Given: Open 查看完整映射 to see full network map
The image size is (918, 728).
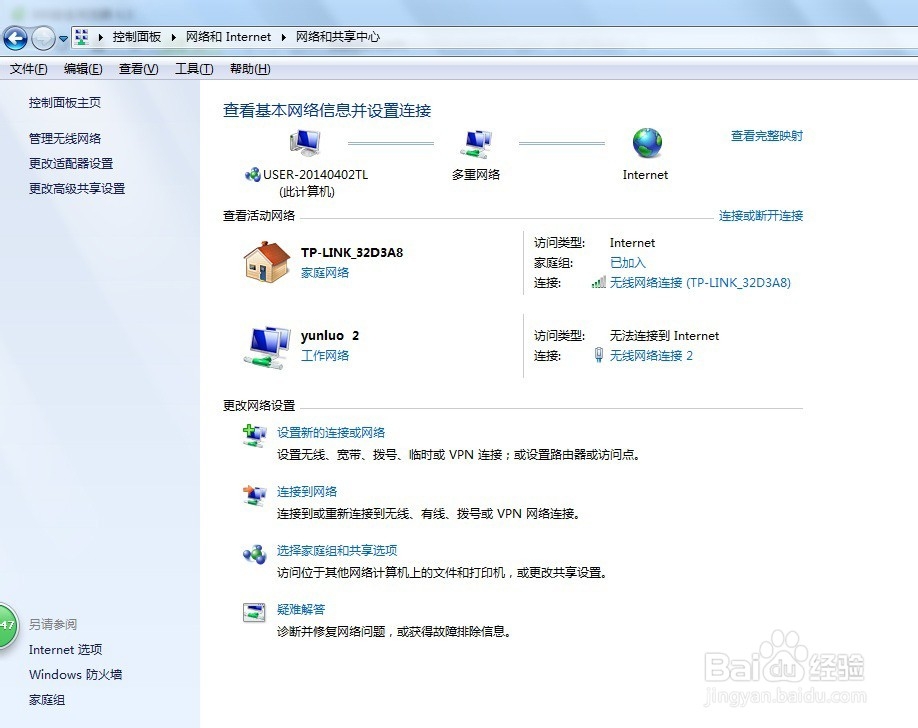Looking at the screenshot, I should (765, 136).
